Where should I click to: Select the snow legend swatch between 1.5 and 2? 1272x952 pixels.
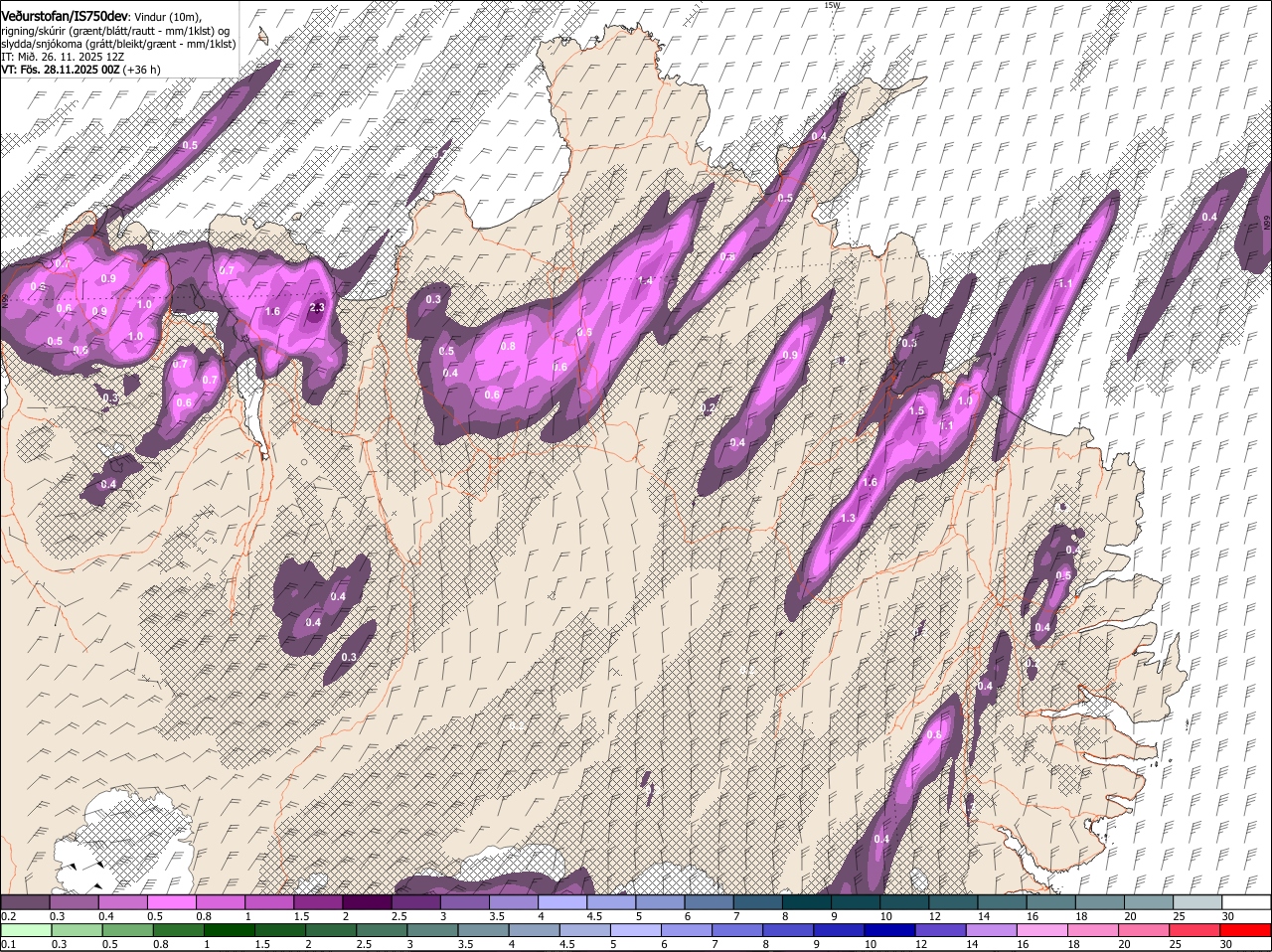(318, 902)
